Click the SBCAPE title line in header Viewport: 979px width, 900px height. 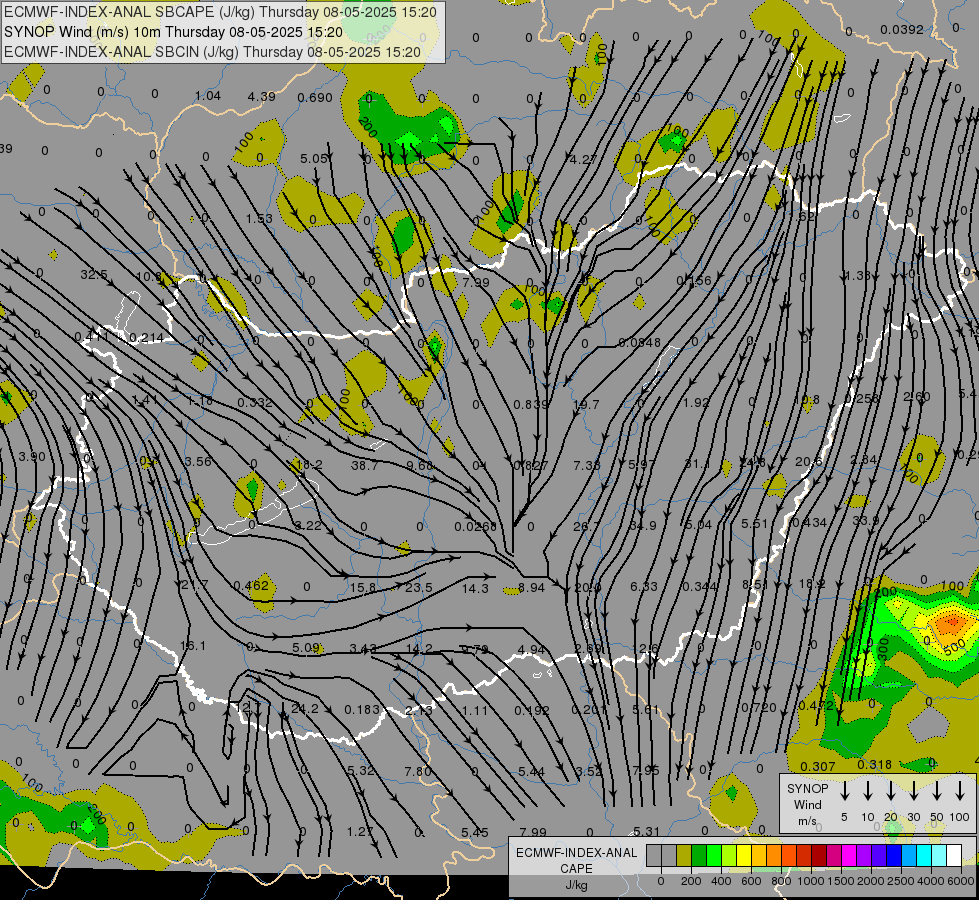pyautogui.click(x=220, y=12)
